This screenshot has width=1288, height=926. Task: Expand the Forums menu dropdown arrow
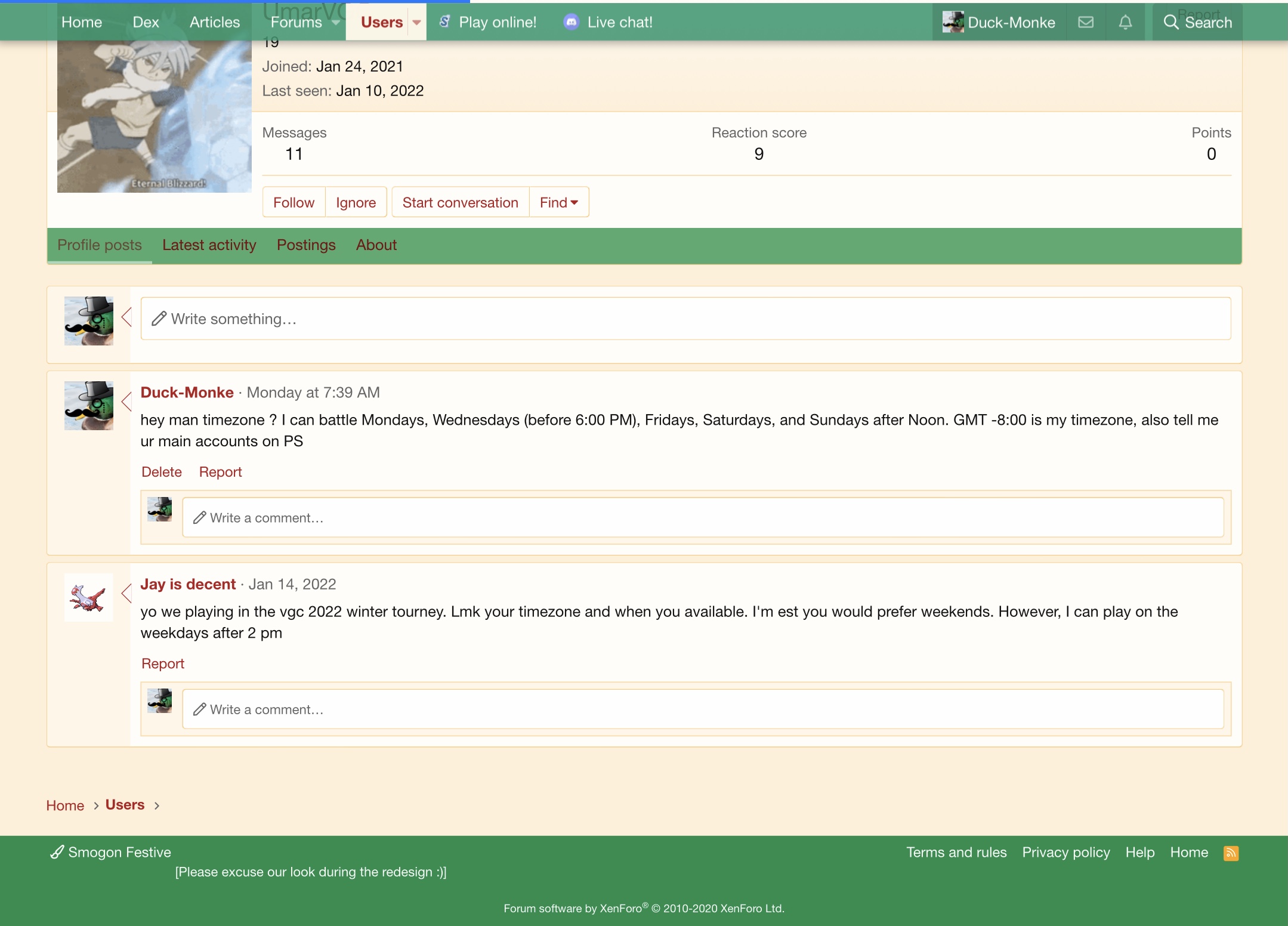336,22
